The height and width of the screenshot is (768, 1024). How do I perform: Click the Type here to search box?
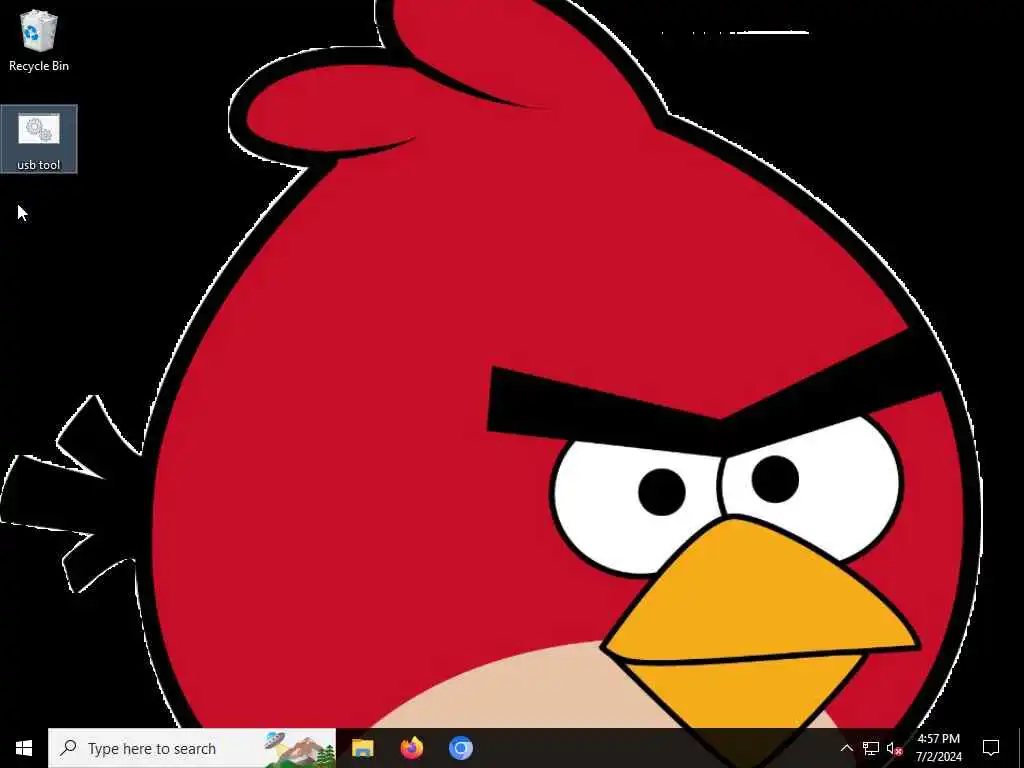(192, 748)
